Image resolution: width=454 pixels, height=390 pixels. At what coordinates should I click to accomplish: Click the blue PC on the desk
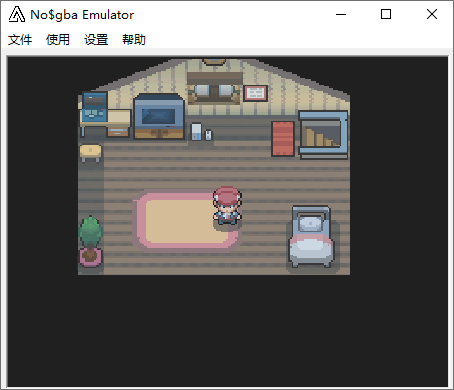pos(95,107)
